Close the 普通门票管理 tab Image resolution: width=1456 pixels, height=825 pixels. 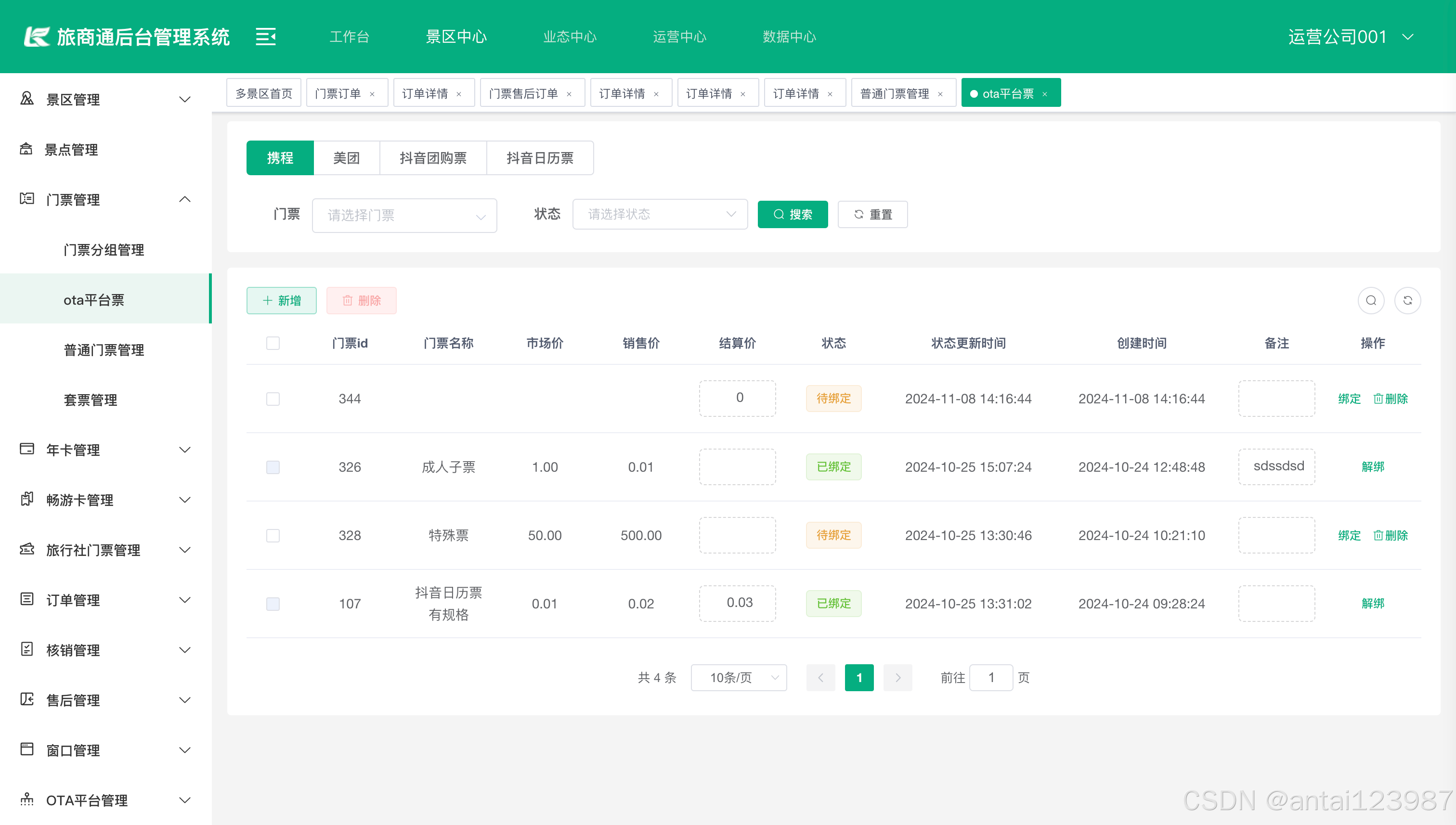tap(940, 94)
